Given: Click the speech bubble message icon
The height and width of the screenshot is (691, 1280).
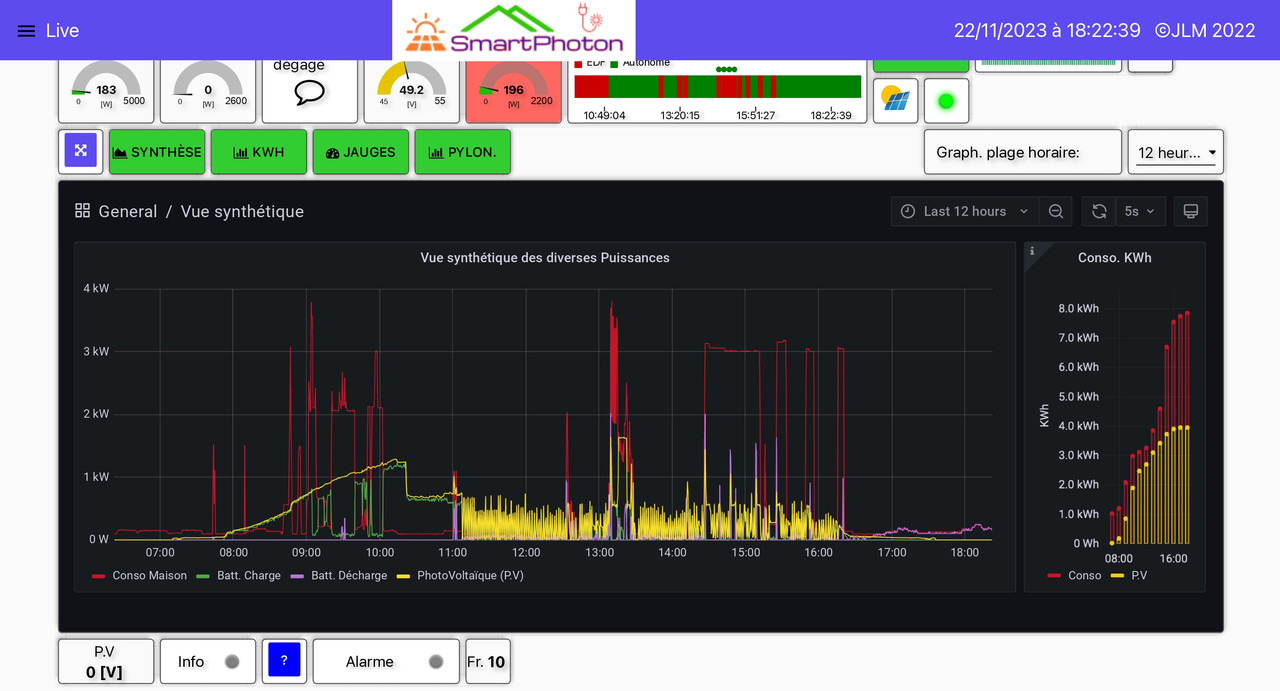Looking at the screenshot, I should 310,93.
